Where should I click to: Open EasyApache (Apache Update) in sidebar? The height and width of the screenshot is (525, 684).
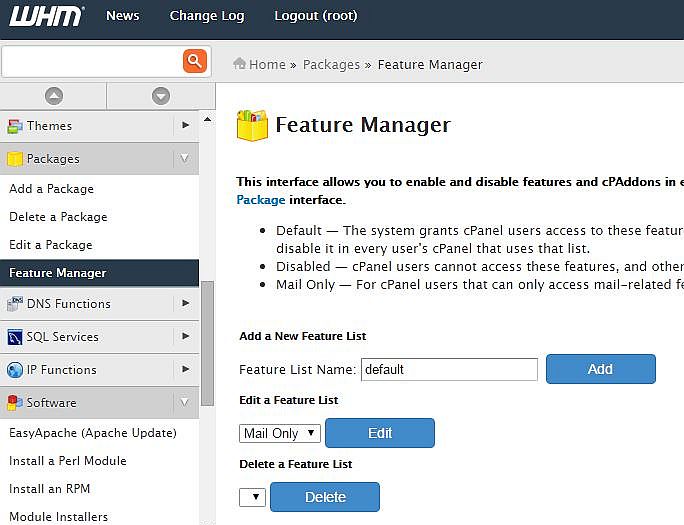(x=92, y=433)
